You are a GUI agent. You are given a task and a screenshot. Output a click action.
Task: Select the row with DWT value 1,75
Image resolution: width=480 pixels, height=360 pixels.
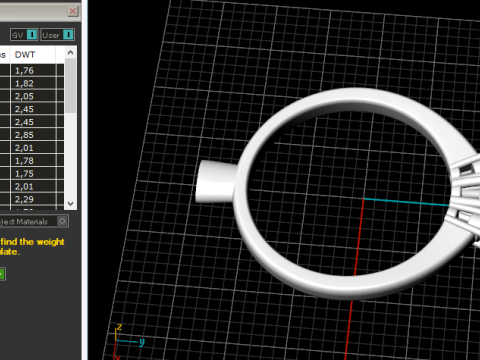tap(32, 174)
